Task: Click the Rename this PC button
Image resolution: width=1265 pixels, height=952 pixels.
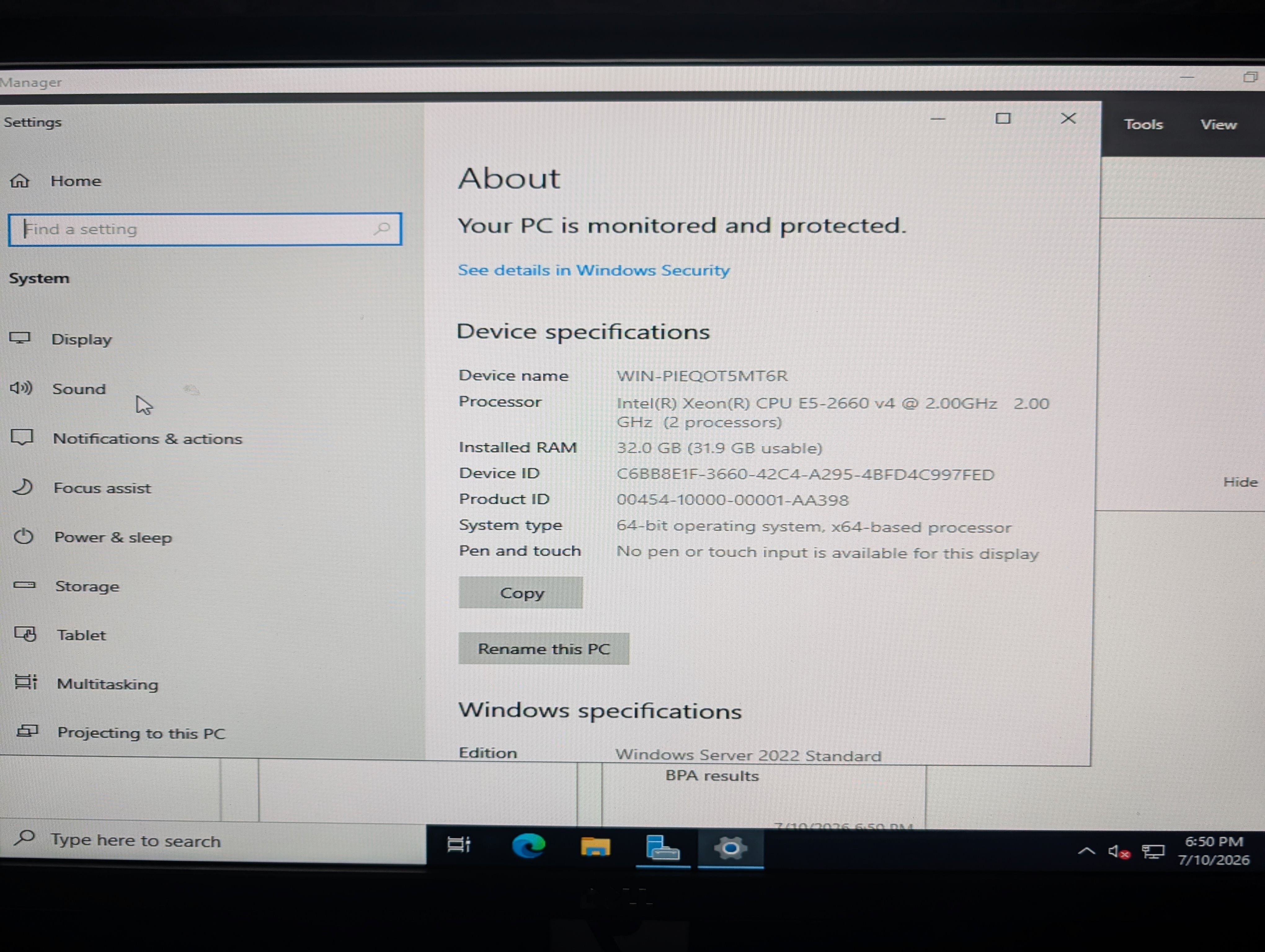Action: click(x=544, y=649)
